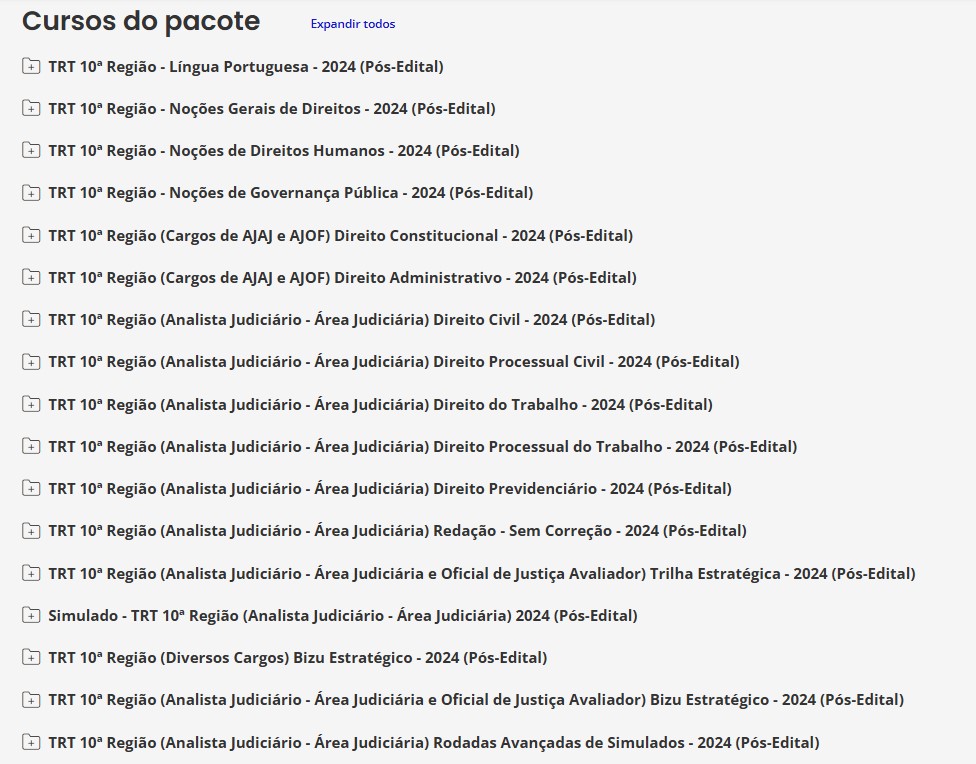Screen dimensions: 976x764
Task: Click the 'Direito Previdenciário - 2024' course title
Action: point(390,489)
